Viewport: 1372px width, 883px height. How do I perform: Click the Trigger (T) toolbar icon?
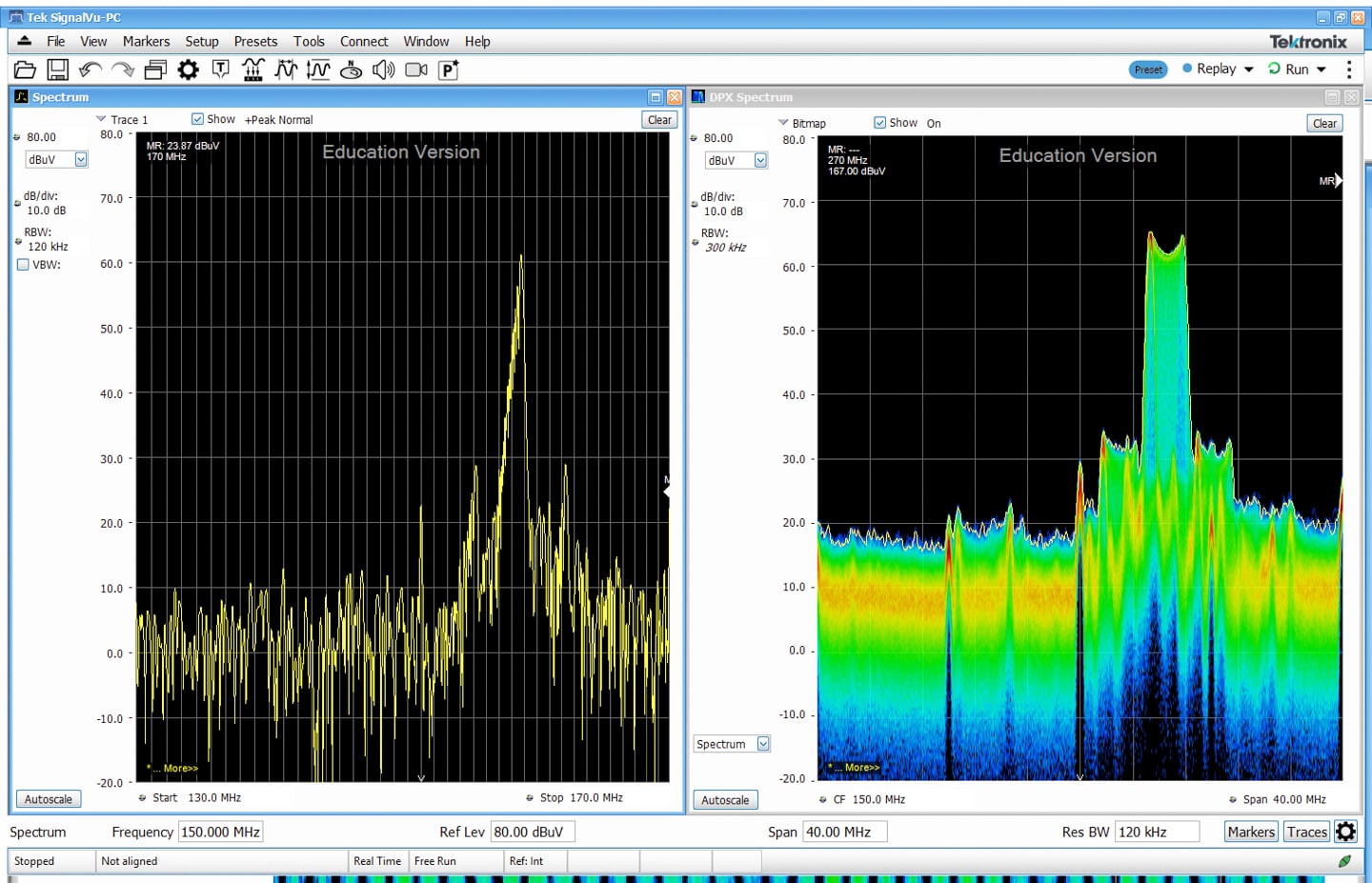pyautogui.click(x=221, y=69)
